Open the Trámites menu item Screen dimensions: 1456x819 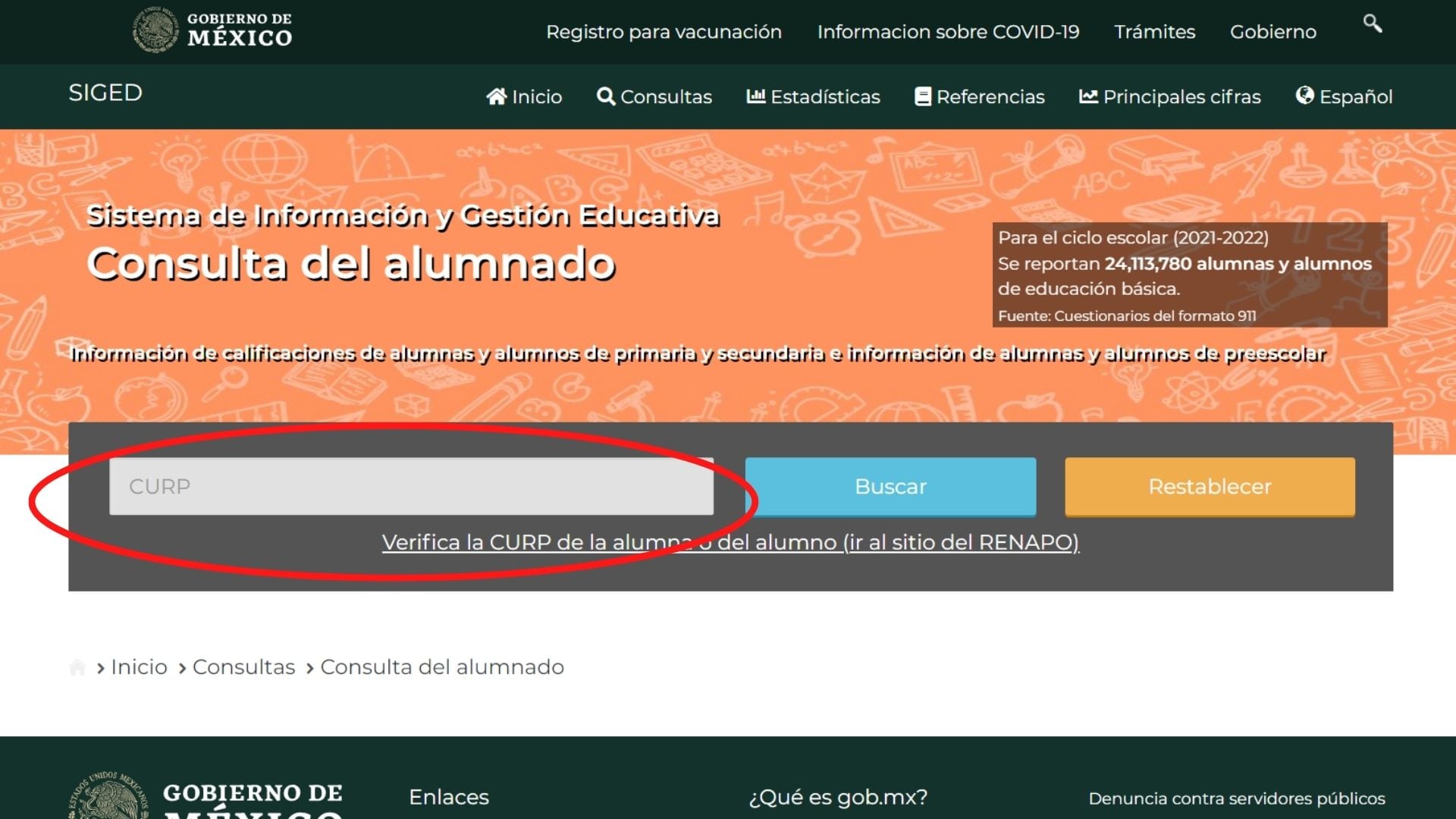pos(1154,32)
